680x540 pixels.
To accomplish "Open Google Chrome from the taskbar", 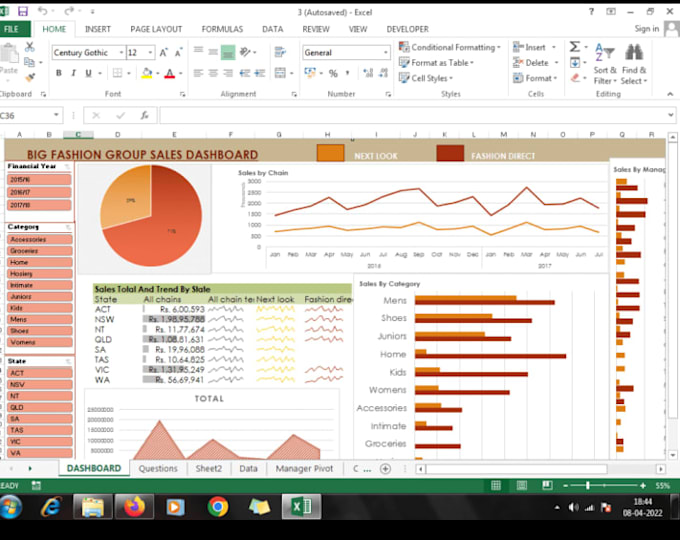I will click(218, 506).
